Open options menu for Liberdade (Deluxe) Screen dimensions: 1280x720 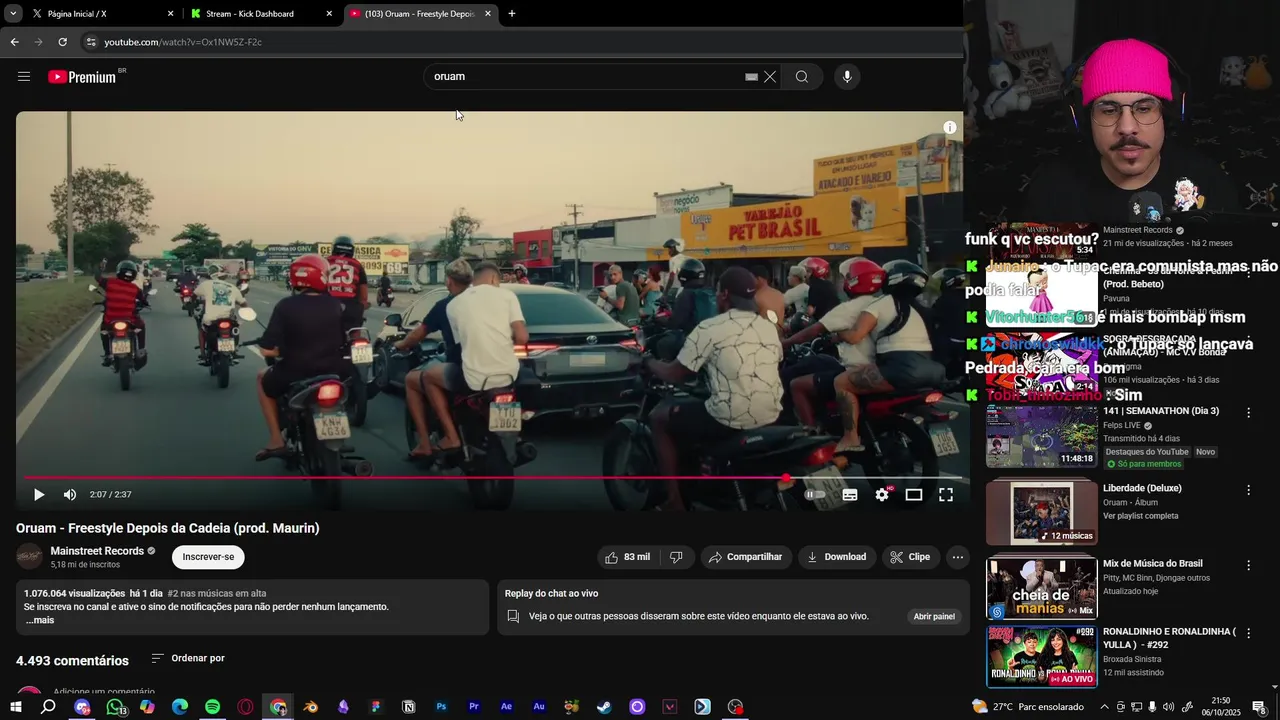point(1248,490)
